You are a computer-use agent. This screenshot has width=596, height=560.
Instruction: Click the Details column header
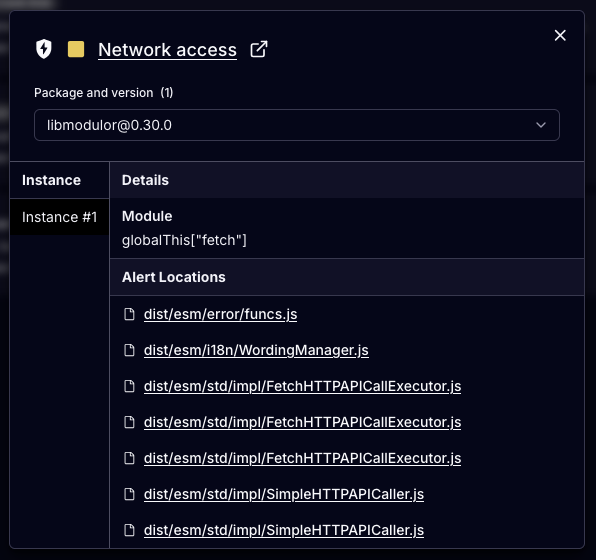[x=145, y=180]
